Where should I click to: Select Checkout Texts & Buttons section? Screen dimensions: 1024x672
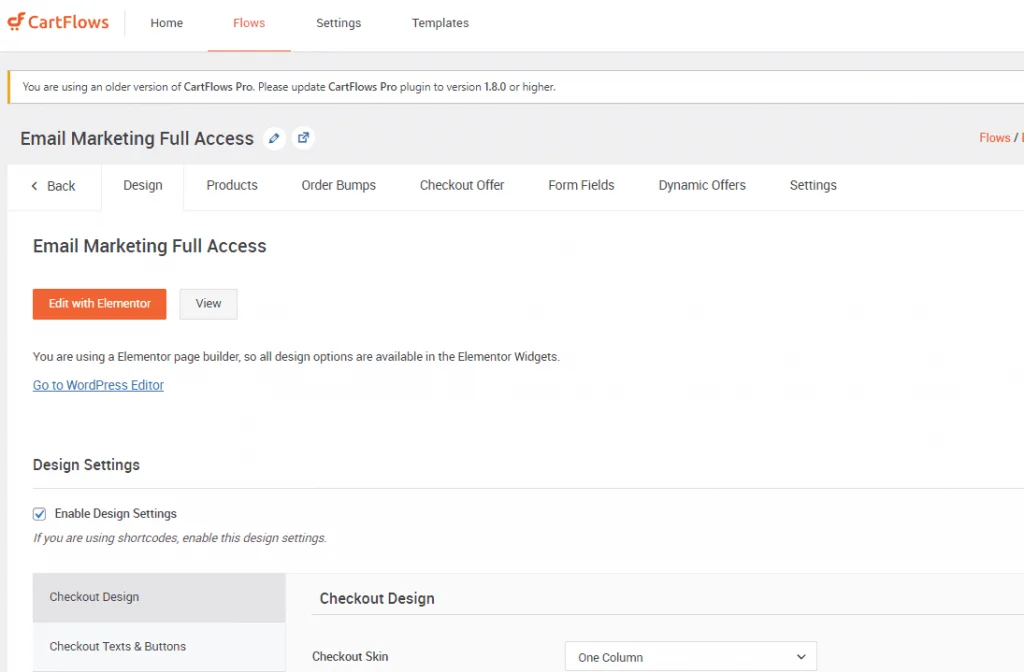coord(118,646)
